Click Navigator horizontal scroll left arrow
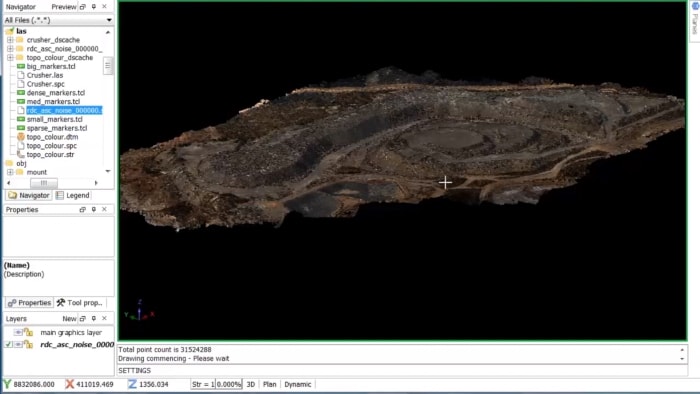The image size is (700, 394). point(8,183)
